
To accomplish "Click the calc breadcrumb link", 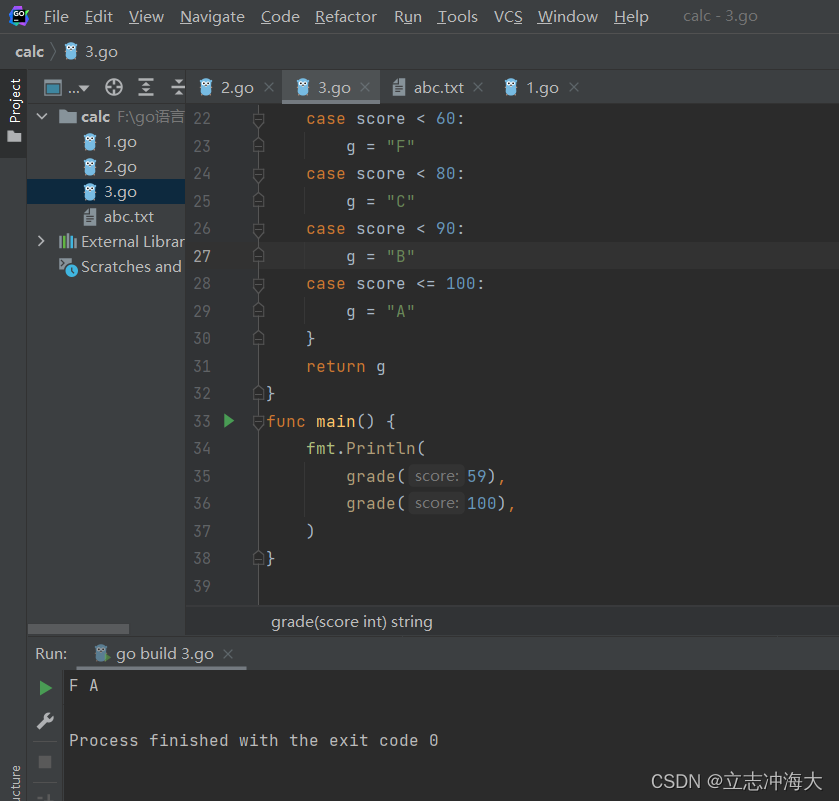I will 29,51.
